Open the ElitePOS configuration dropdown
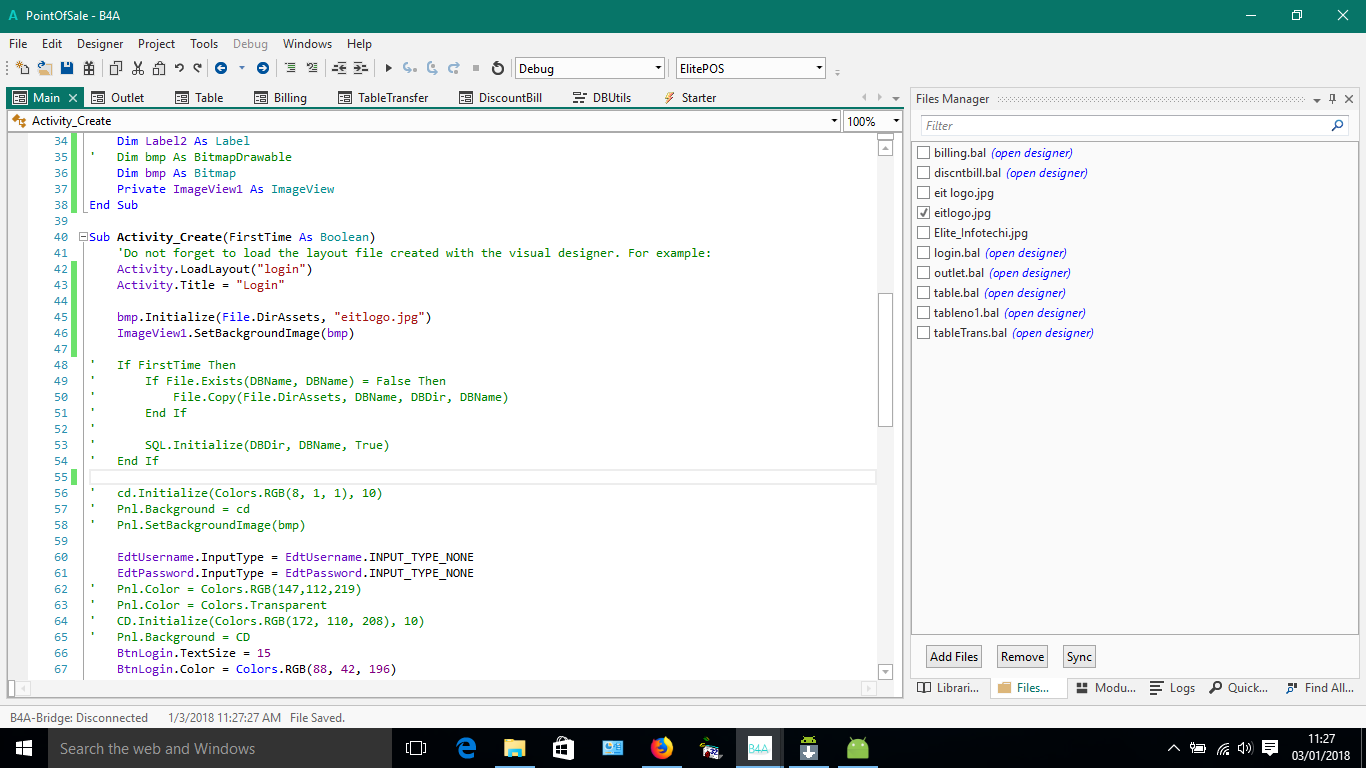 tap(819, 68)
